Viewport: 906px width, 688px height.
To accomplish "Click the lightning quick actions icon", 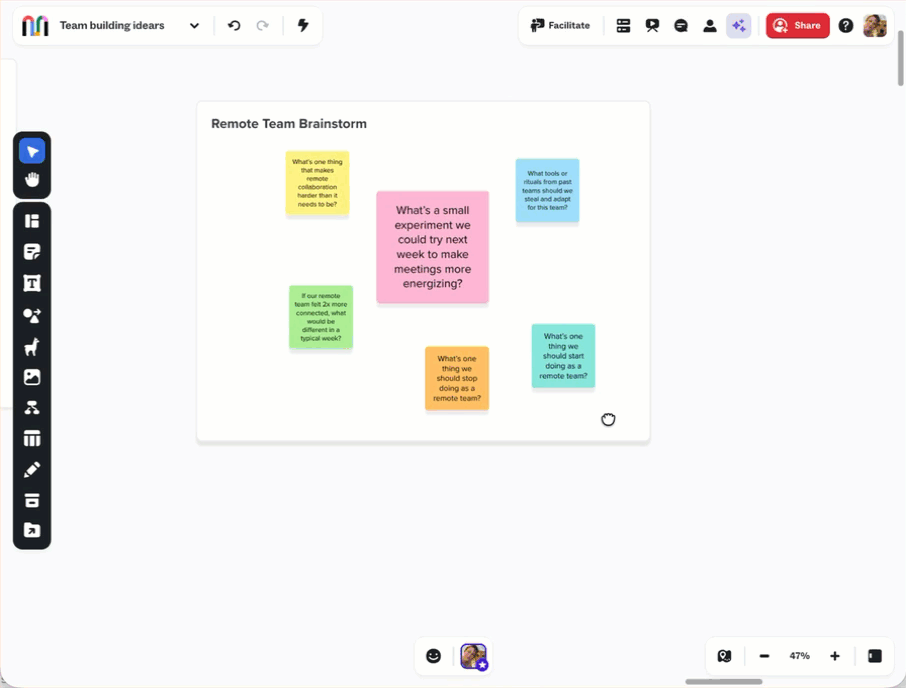I will (303, 25).
